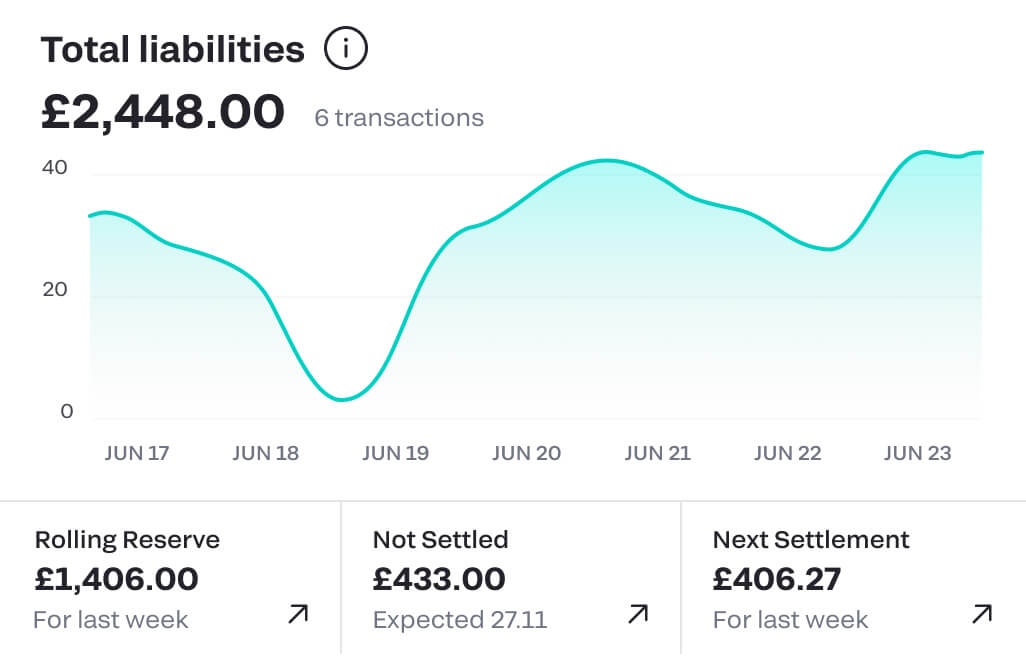
Task: Select the Next Settlement card
Action: pyautogui.click(x=852, y=579)
